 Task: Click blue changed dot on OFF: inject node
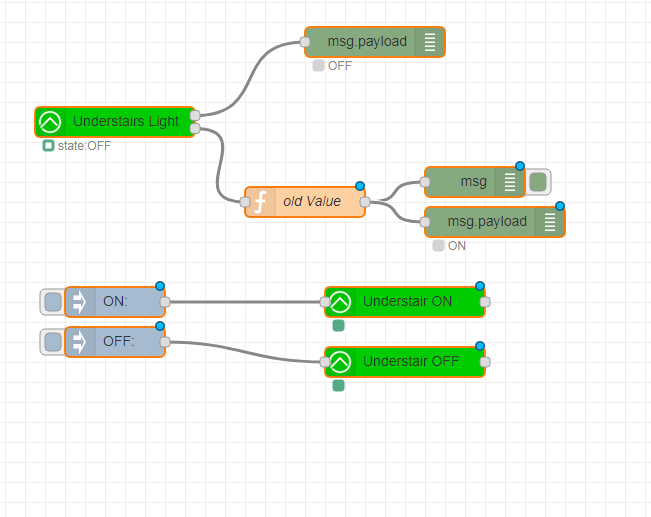click(x=160, y=326)
